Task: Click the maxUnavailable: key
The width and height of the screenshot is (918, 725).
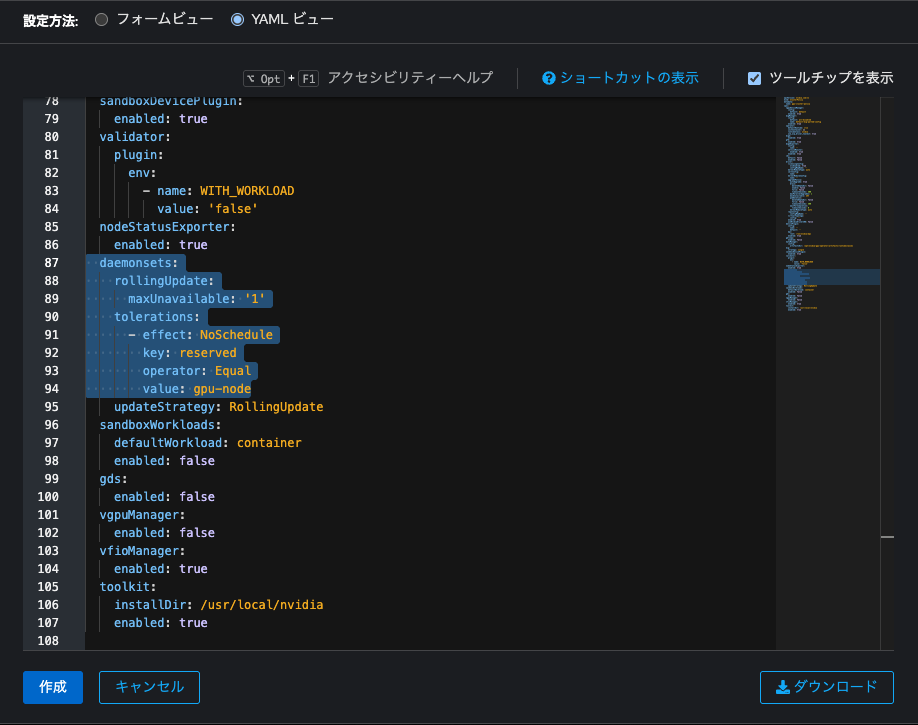Action: 182,299
